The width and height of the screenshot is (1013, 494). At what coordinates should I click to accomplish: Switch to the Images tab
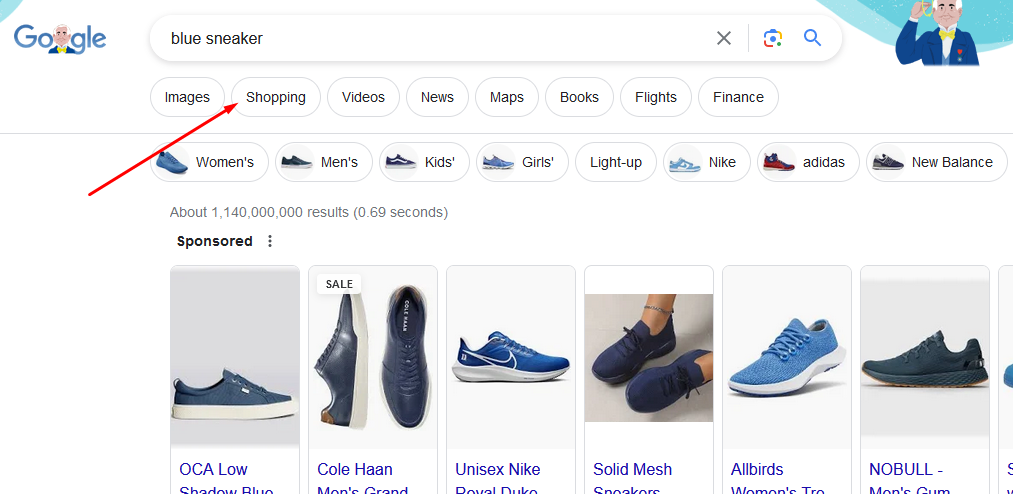tap(187, 97)
